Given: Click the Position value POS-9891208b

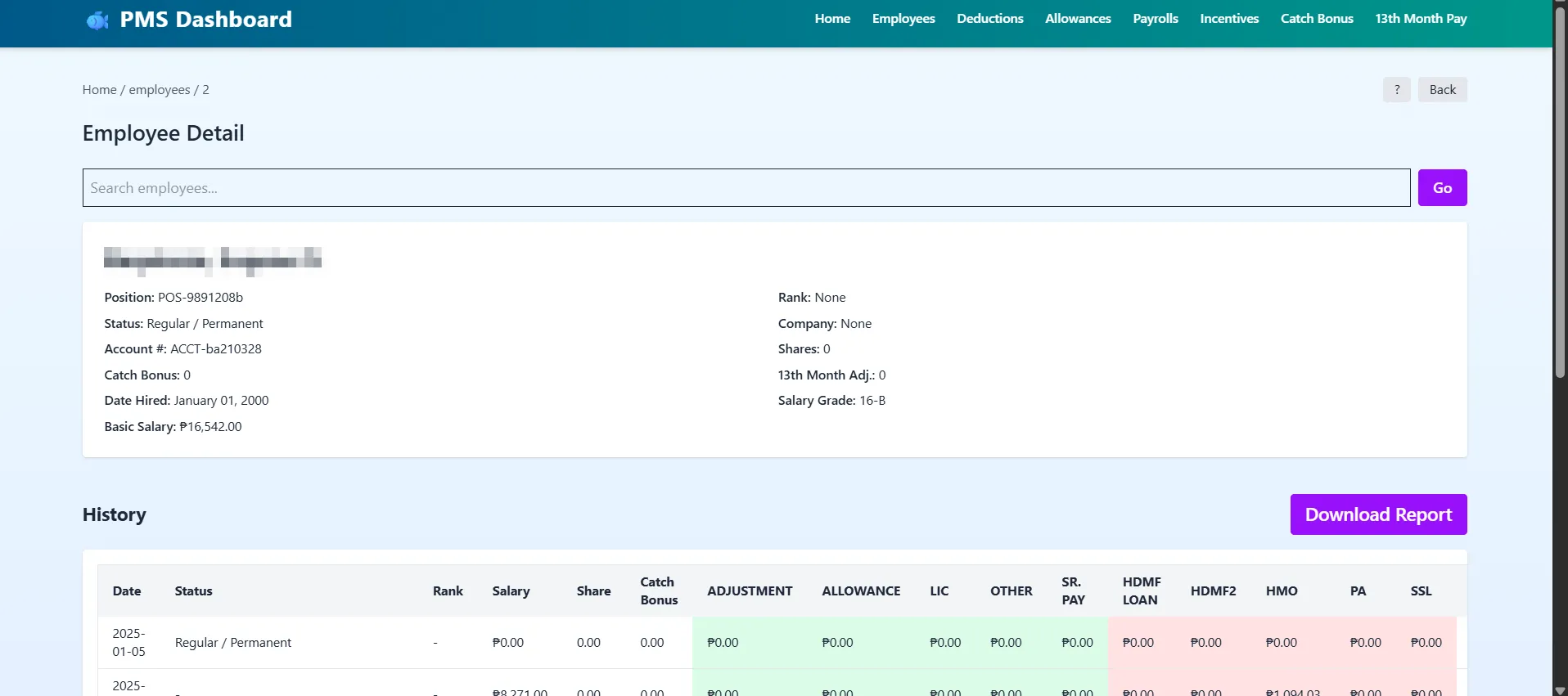Looking at the screenshot, I should tap(201, 298).
